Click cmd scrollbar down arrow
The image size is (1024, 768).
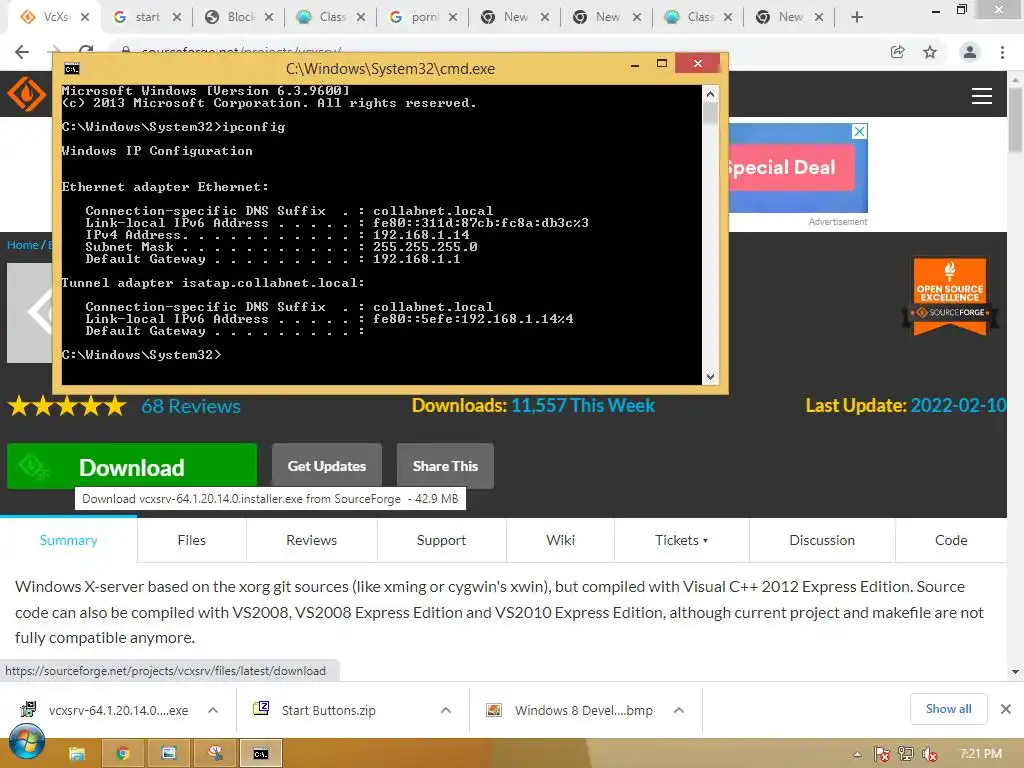click(x=711, y=376)
